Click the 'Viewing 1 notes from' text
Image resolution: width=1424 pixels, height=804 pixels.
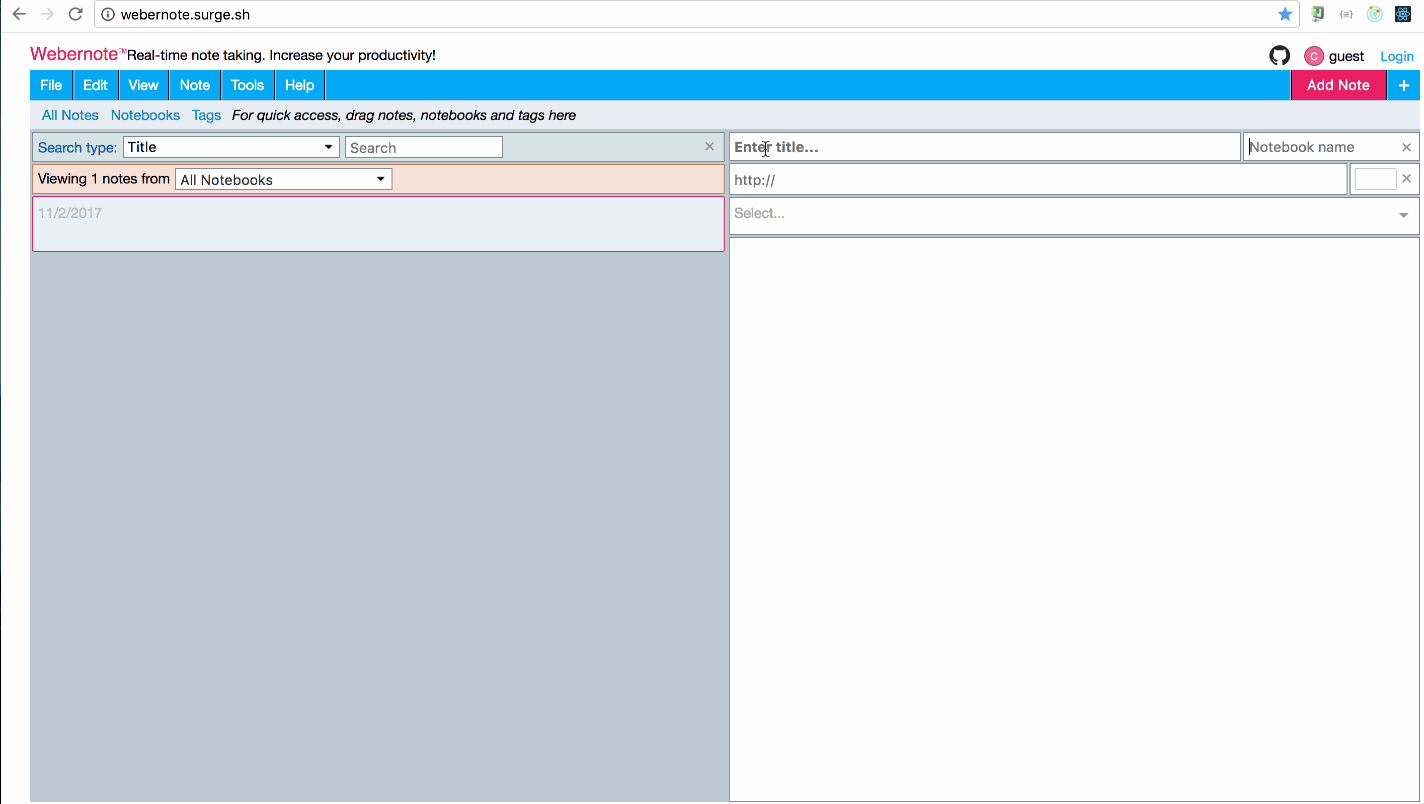point(104,179)
